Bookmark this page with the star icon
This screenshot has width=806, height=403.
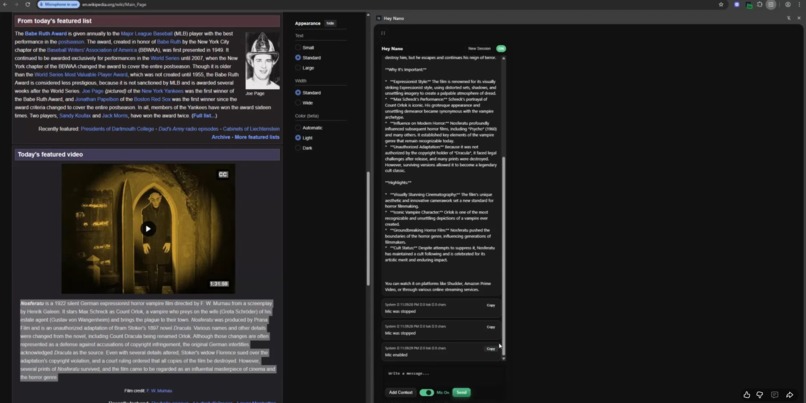pyautogui.click(x=721, y=4)
